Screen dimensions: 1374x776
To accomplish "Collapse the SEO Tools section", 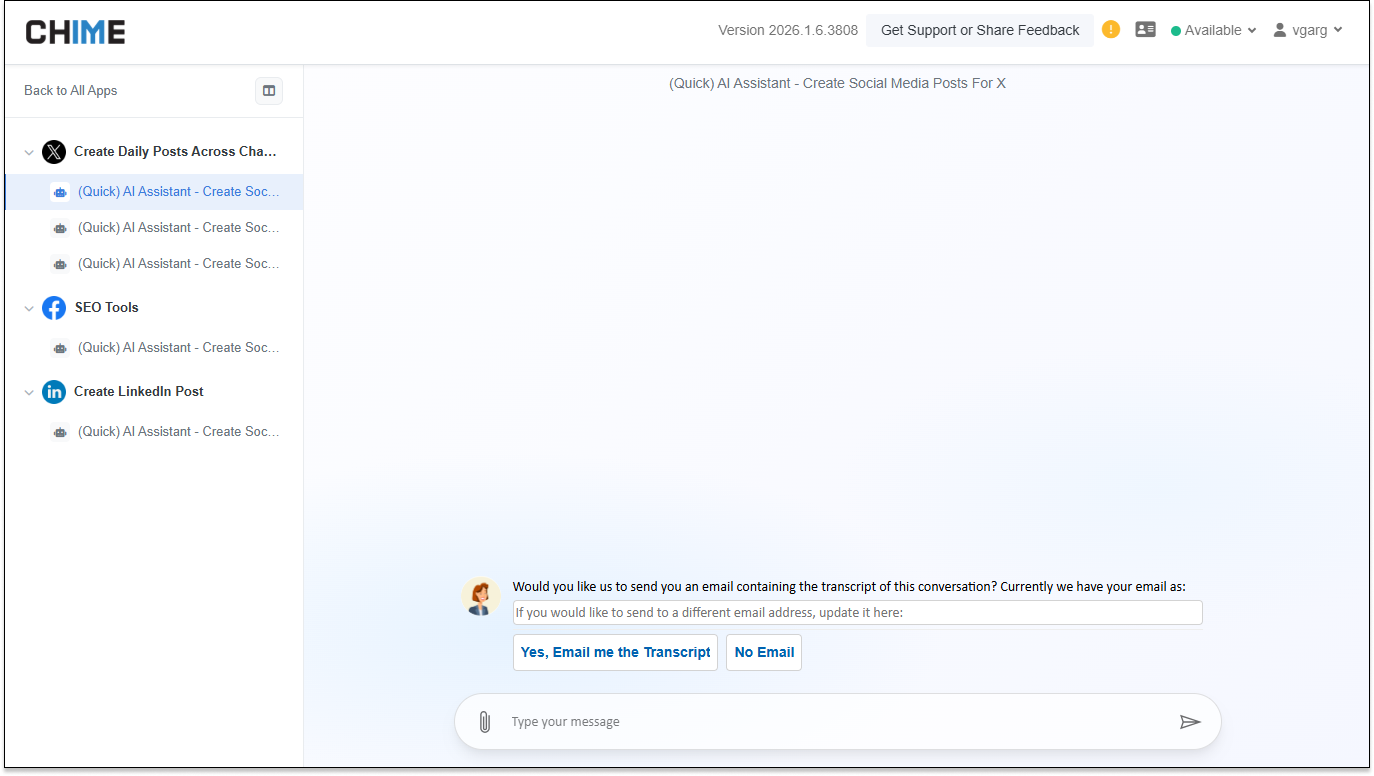I will pos(29,308).
